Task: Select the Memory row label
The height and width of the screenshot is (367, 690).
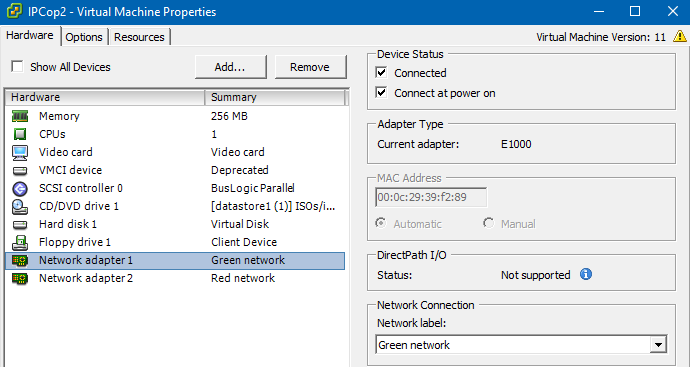Action: (59, 116)
